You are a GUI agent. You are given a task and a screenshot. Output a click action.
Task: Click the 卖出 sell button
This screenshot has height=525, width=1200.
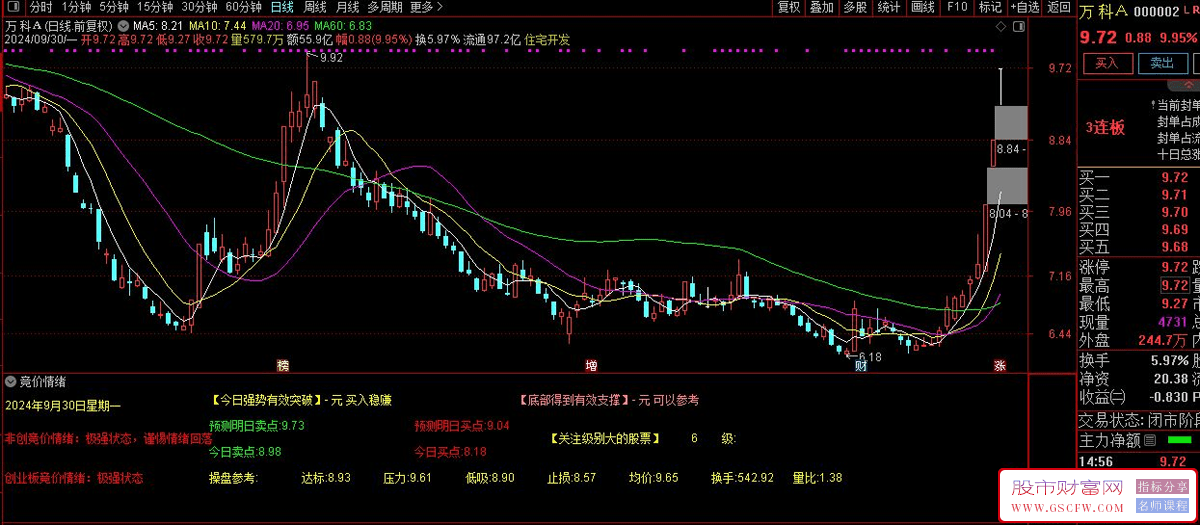tap(1161, 63)
